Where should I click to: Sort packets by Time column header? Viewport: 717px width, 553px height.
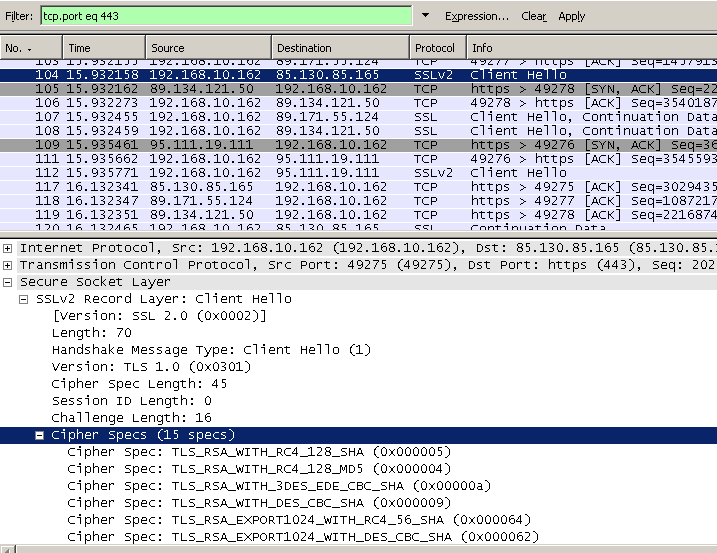104,48
